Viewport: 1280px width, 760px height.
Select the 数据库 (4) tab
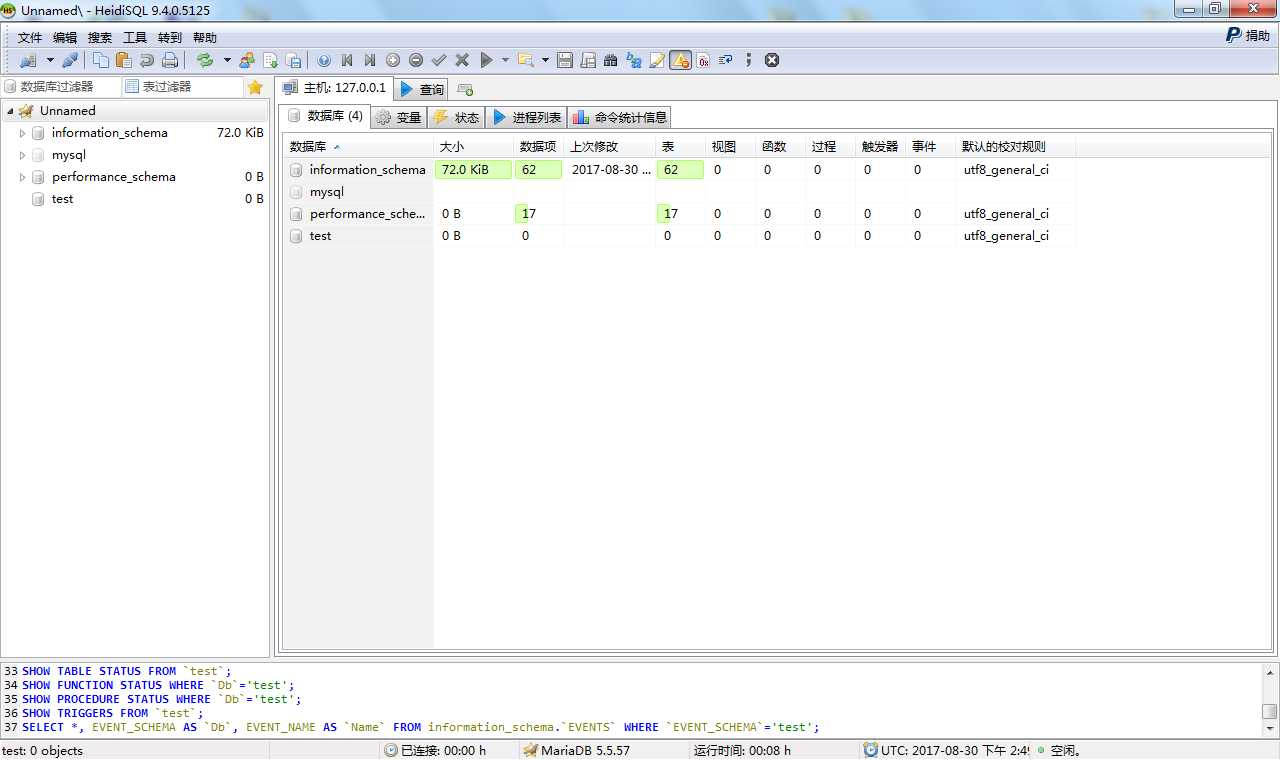pos(325,116)
